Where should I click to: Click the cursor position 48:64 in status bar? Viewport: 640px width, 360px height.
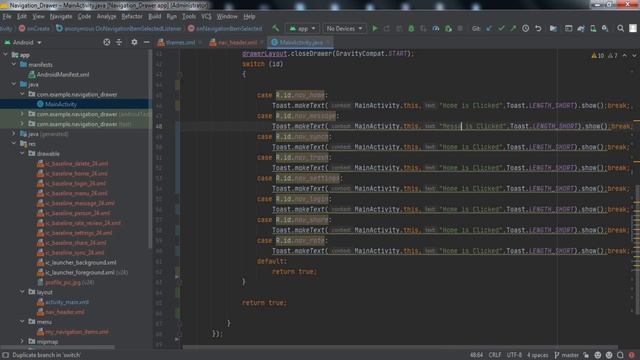[476, 355]
